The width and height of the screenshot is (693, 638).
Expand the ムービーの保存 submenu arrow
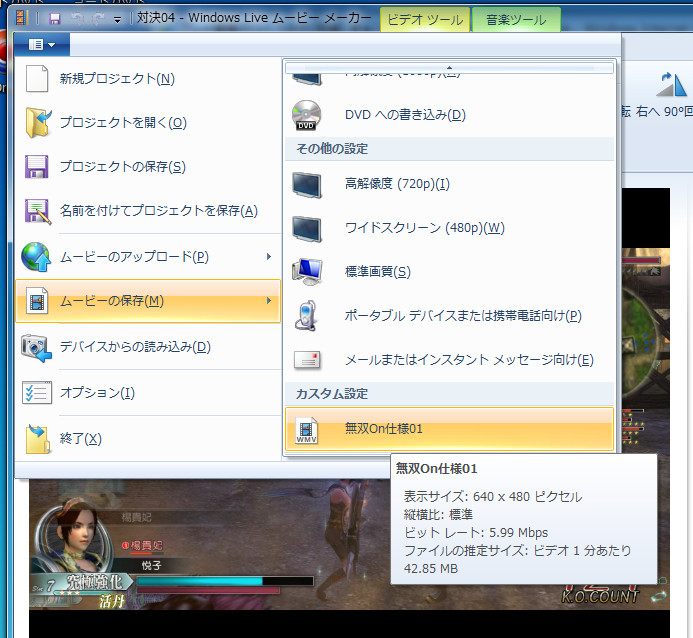coord(269,301)
